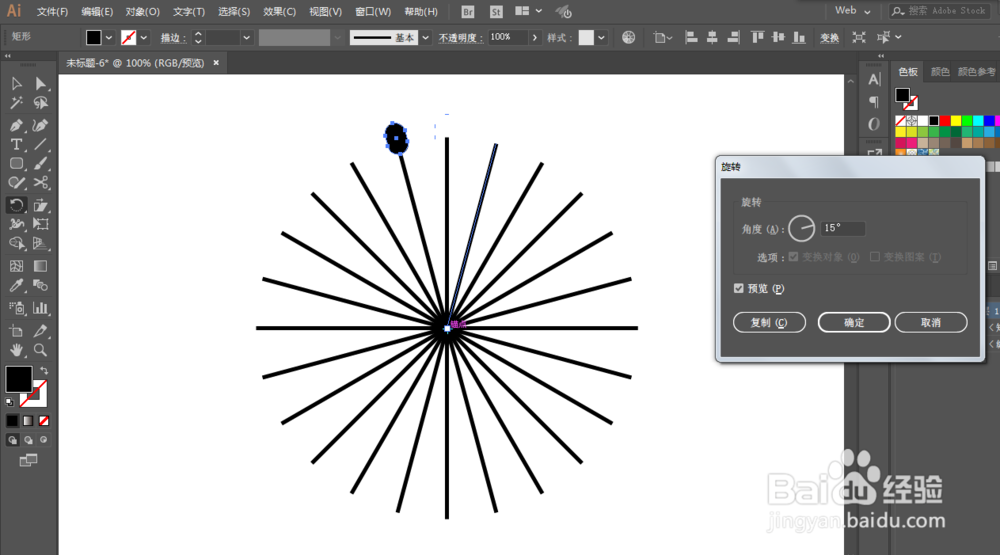Click the 确定 button
The width and height of the screenshot is (1000, 555).
pyautogui.click(x=854, y=322)
